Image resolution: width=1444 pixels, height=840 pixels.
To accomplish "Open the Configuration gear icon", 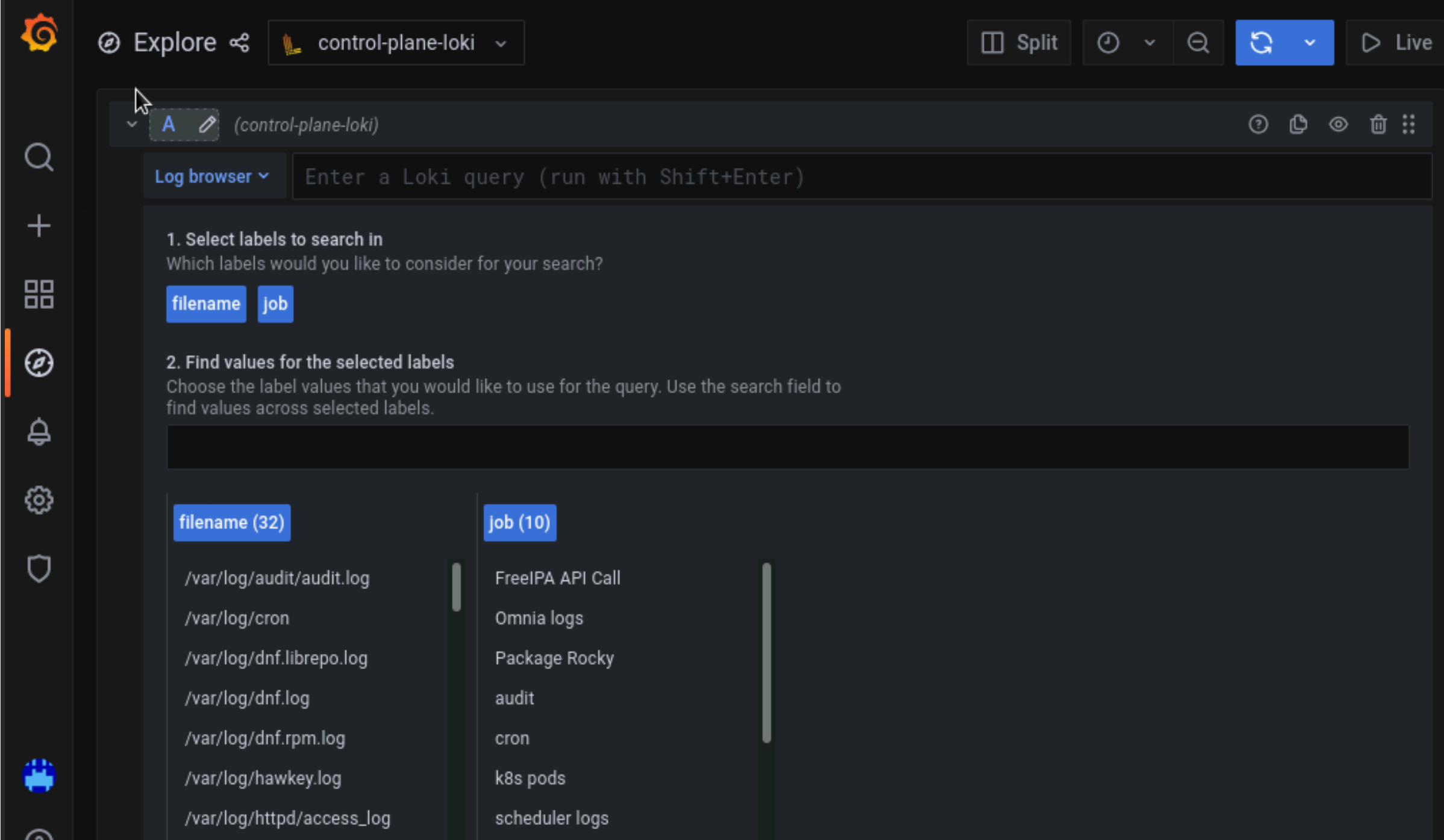I will click(x=39, y=500).
